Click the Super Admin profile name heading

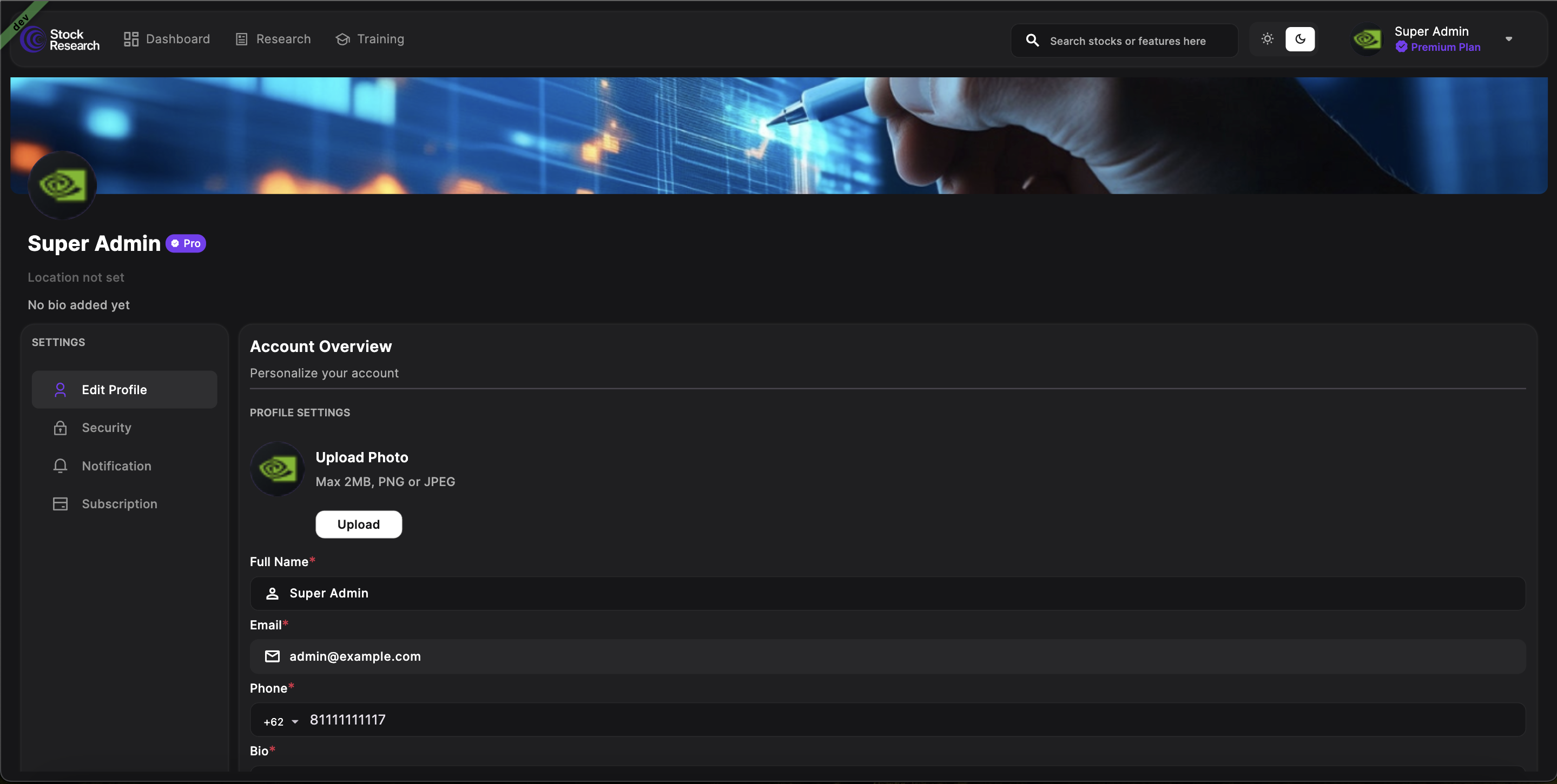[94, 243]
